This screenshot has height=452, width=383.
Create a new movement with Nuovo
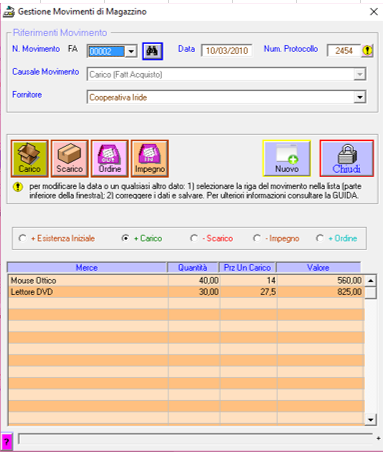point(287,158)
